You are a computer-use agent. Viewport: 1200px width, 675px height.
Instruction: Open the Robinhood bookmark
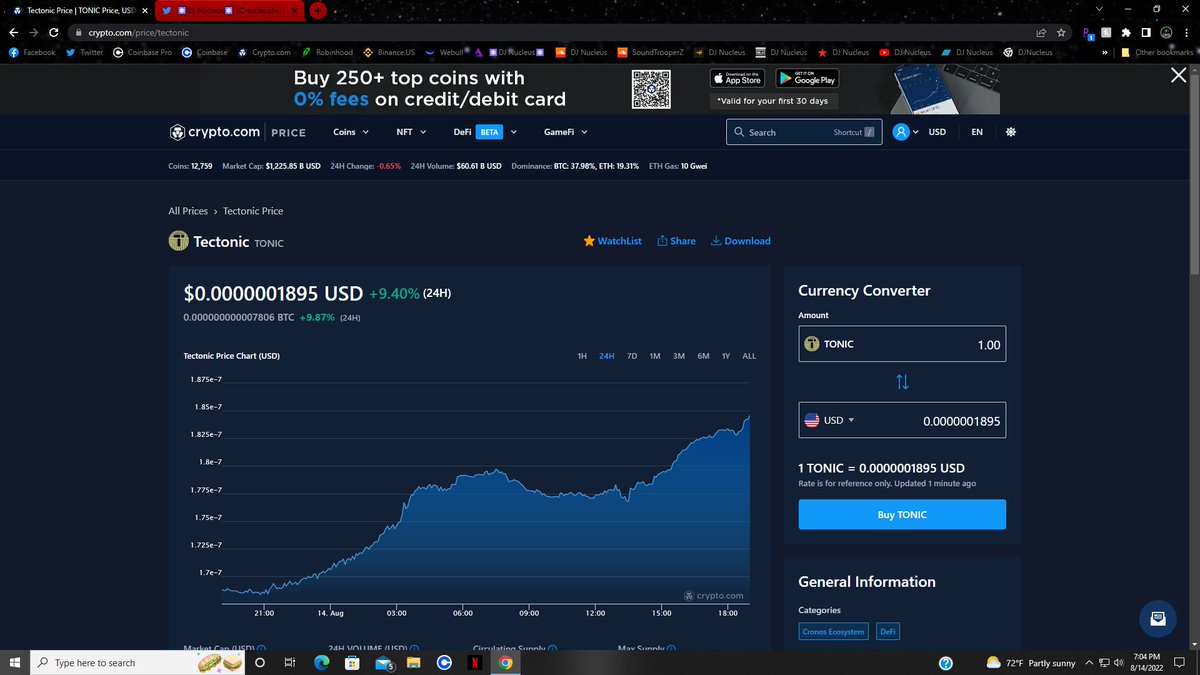327,52
